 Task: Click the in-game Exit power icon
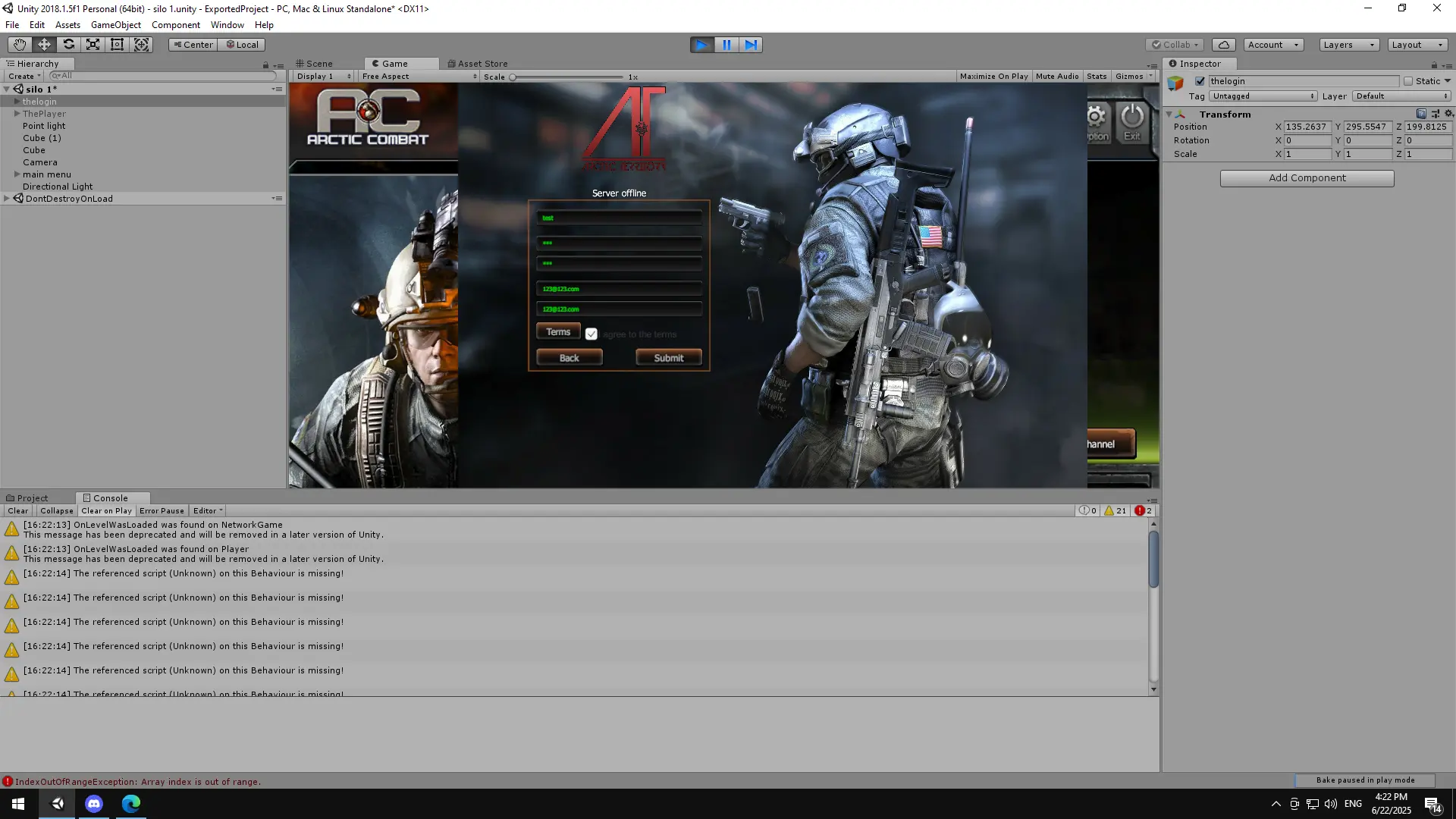[1132, 121]
